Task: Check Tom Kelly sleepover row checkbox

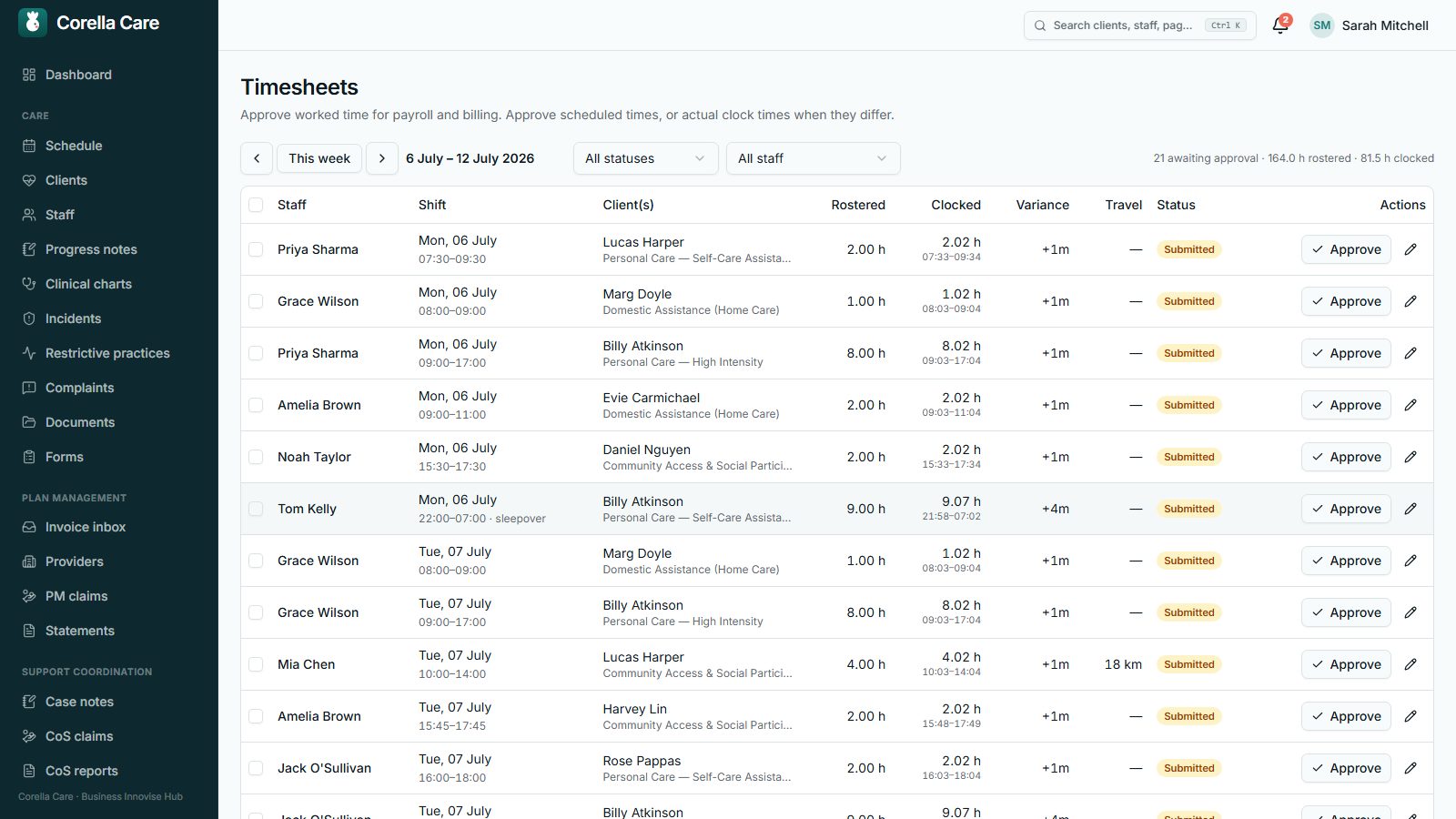Action: coord(256,509)
